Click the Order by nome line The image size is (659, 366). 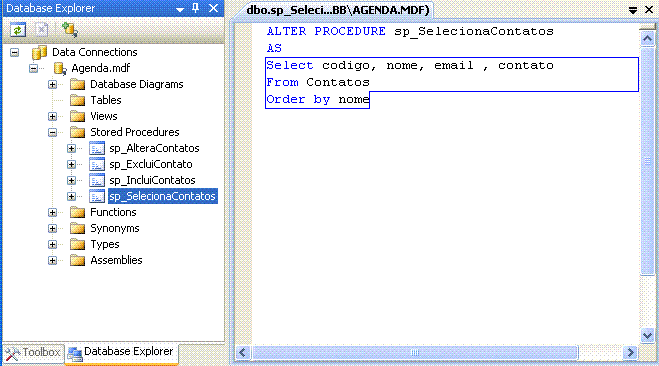coord(318,99)
